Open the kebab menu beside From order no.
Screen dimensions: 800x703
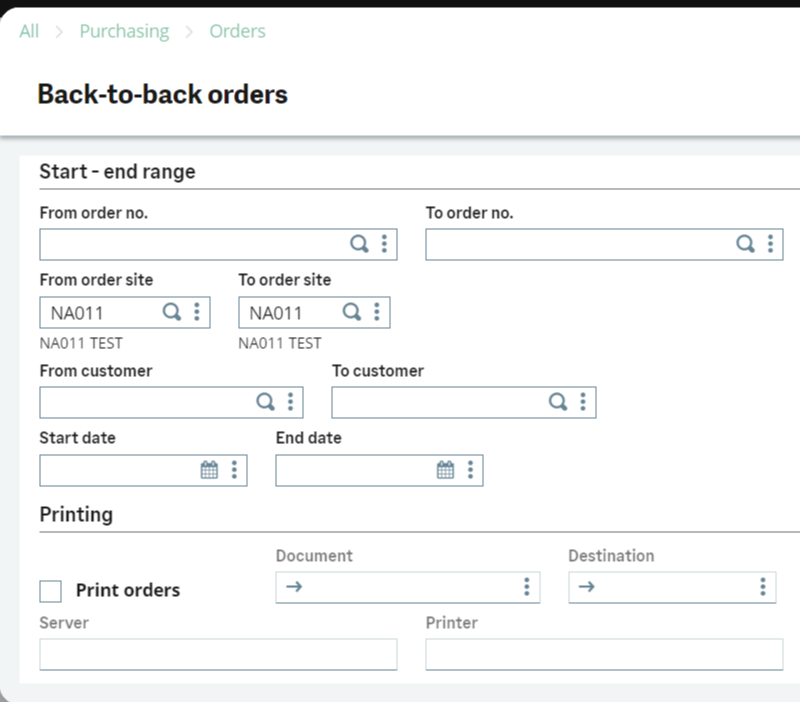coord(385,243)
